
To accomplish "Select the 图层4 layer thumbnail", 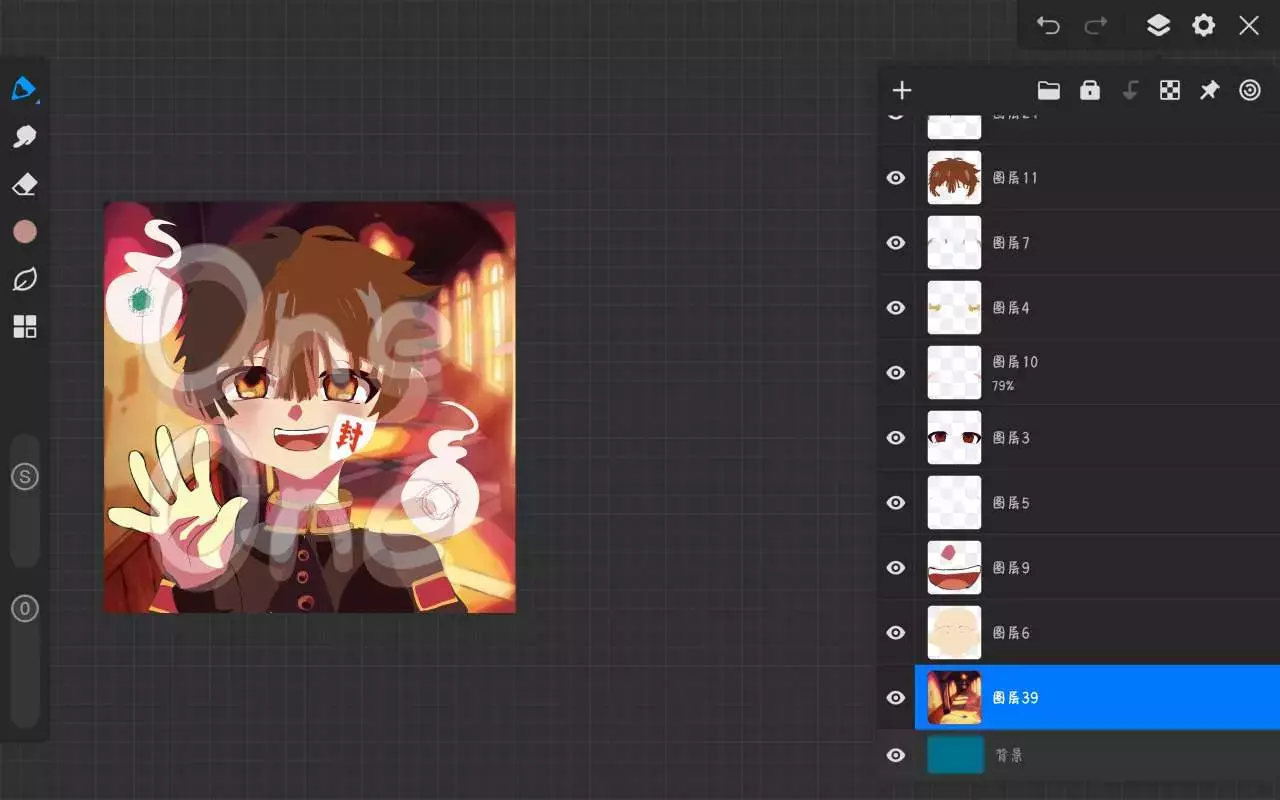I will (954, 308).
